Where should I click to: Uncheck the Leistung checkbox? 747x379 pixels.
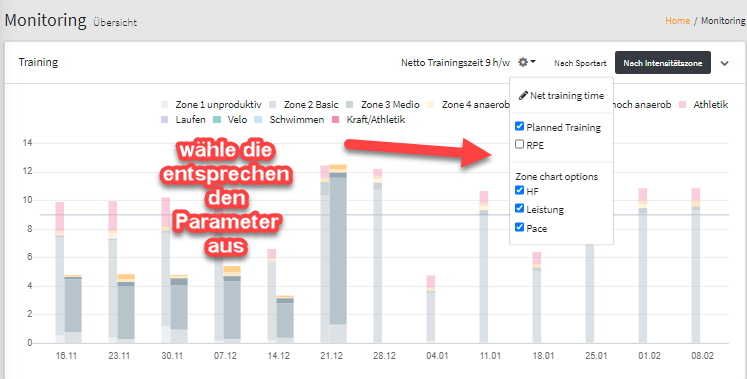coord(520,208)
